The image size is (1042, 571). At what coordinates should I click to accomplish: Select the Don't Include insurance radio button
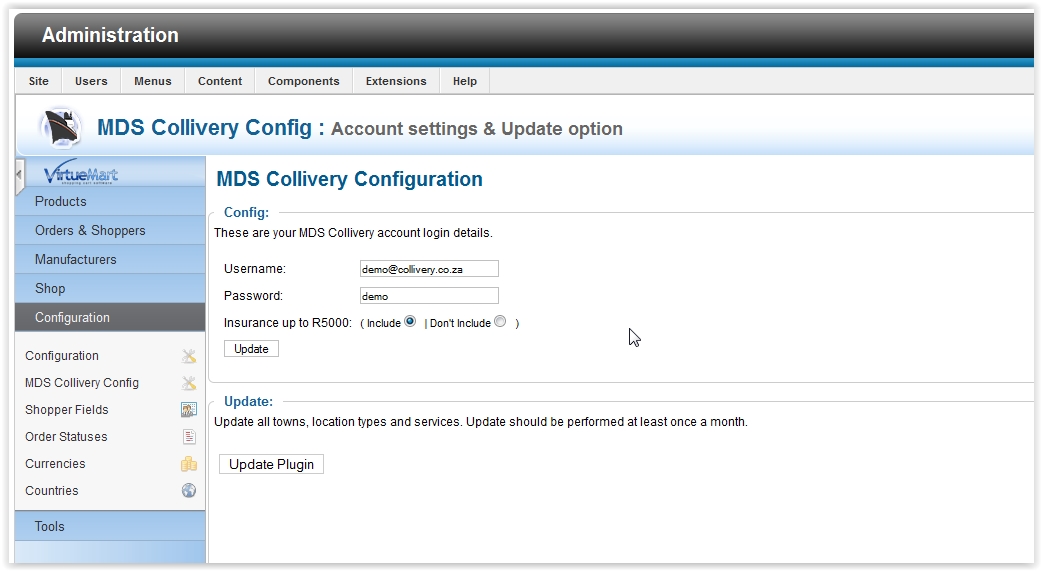click(500, 322)
